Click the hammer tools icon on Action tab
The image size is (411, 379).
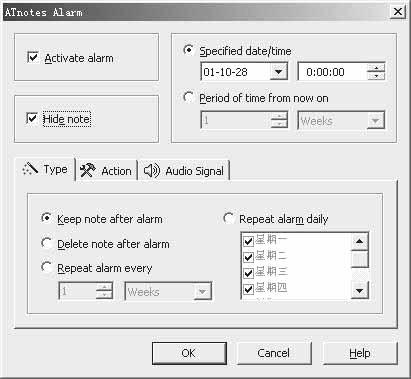tap(88, 170)
